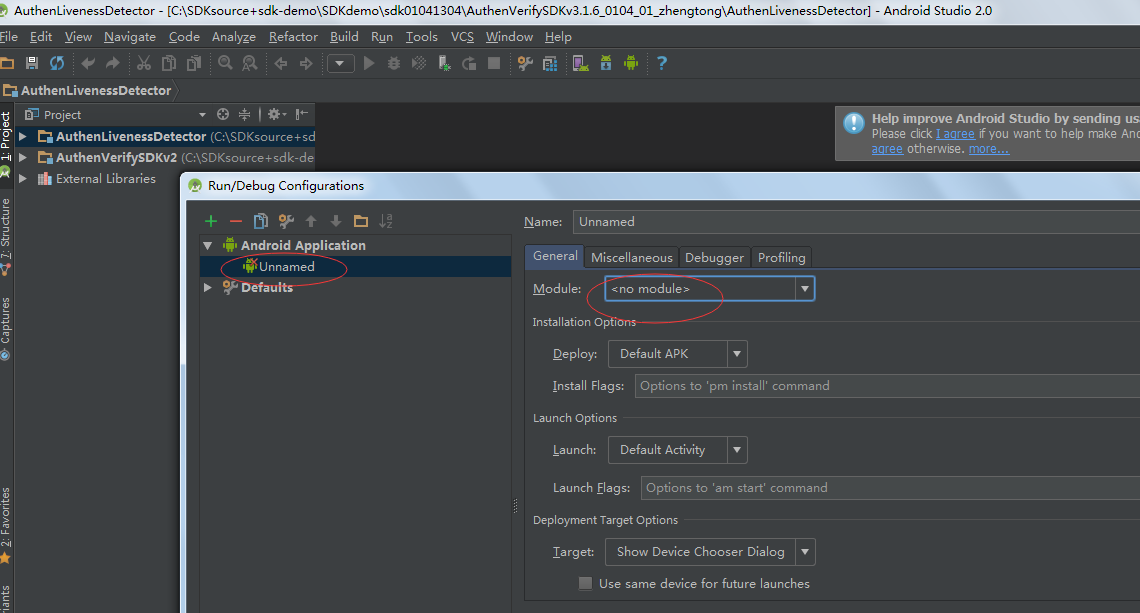Click the 'more...' link in notification

(988, 149)
